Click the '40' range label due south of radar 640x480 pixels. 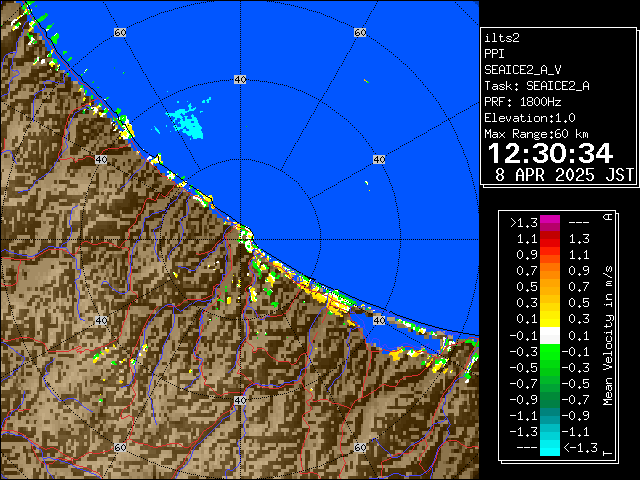click(x=240, y=400)
